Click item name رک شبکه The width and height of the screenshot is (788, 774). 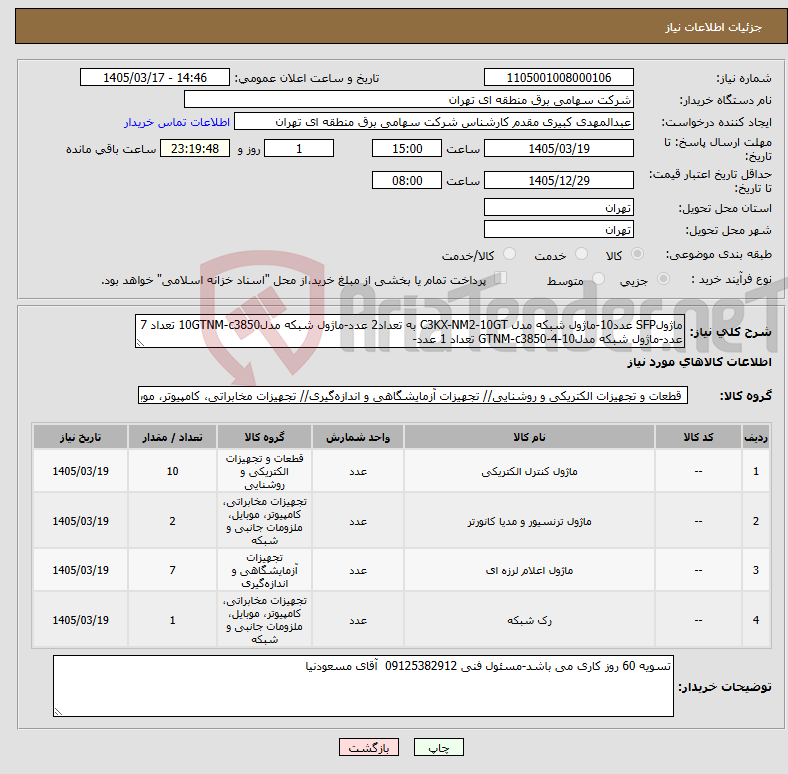pyautogui.click(x=529, y=620)
